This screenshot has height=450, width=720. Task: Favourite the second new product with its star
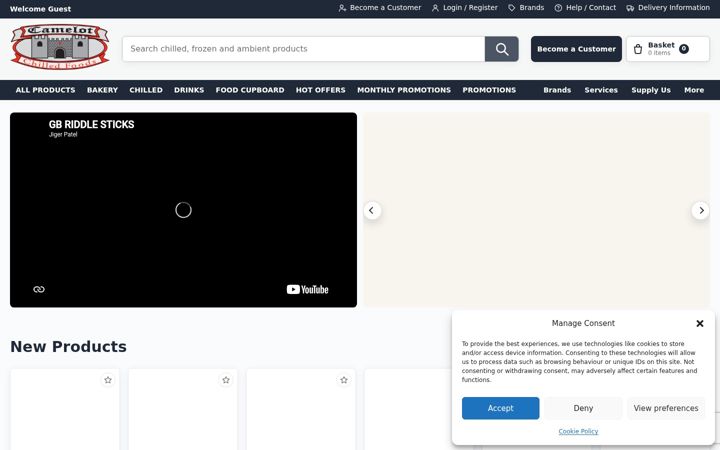[226, 380]
